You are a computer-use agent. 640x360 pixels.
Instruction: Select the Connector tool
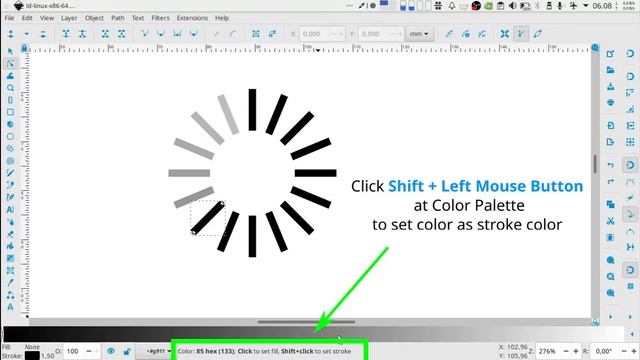point(10,295)
